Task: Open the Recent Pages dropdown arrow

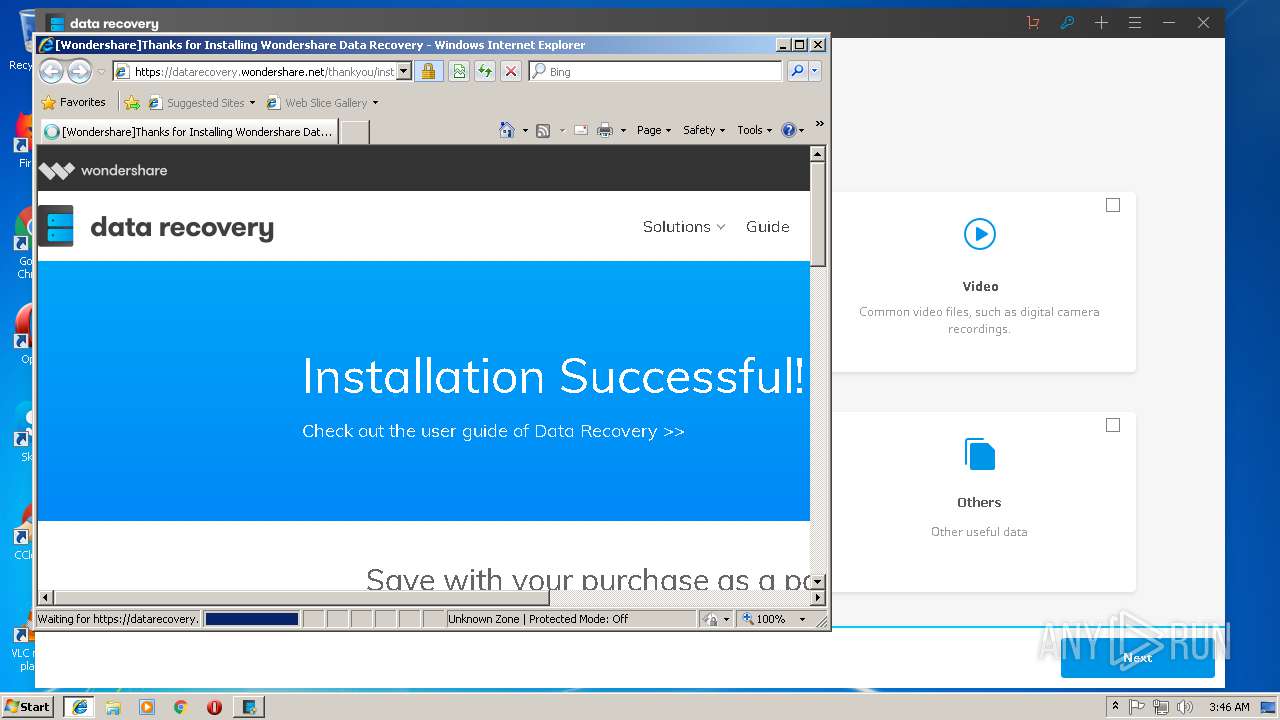Action: (x=101, y=72)
